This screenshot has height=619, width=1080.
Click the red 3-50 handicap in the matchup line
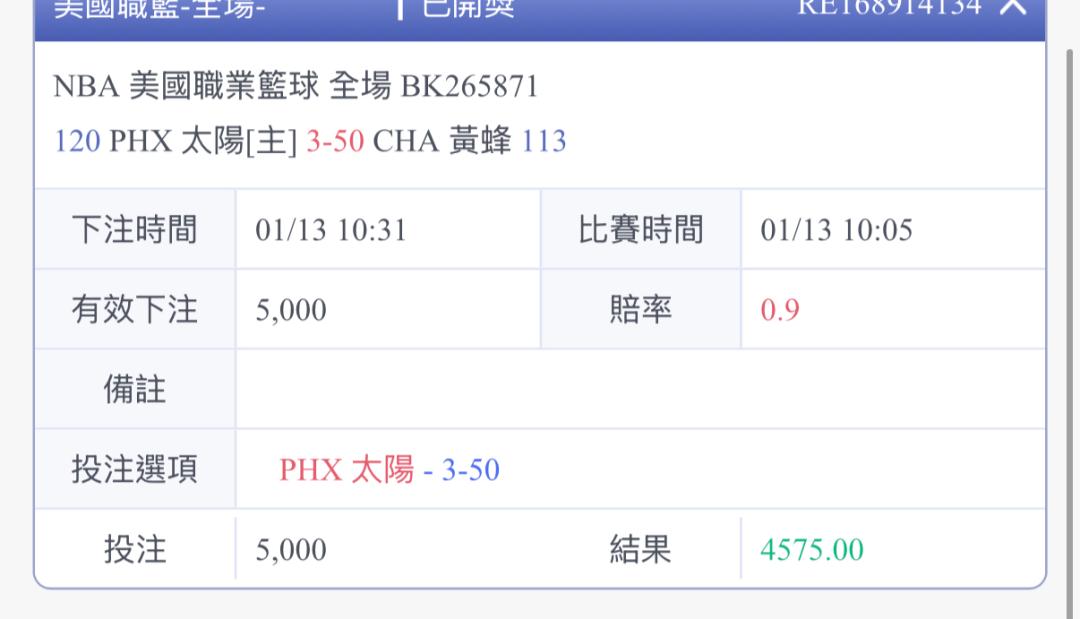point(334,142)
